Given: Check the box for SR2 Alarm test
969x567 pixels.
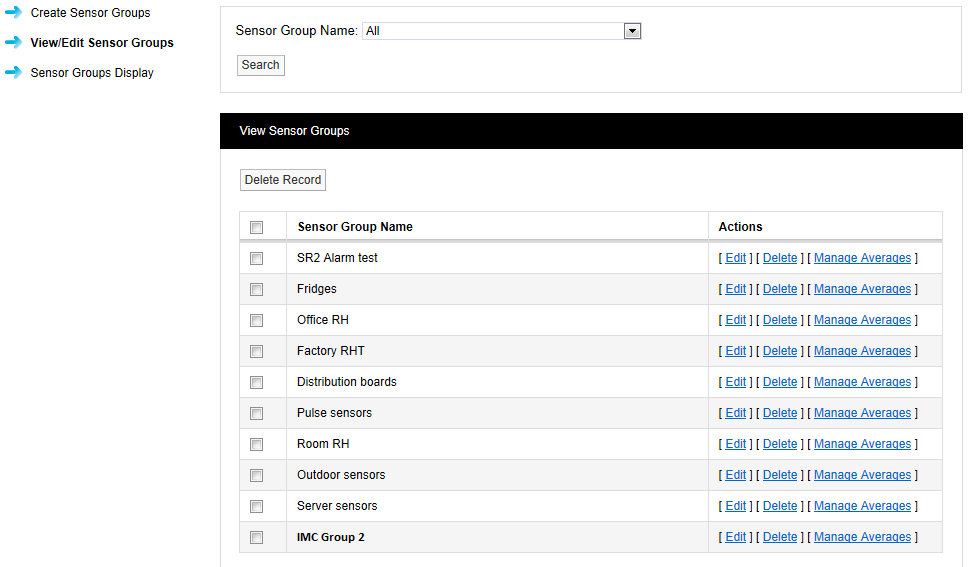Looking at the screenshot, I should pyautogui.click(x=257, y=258).
